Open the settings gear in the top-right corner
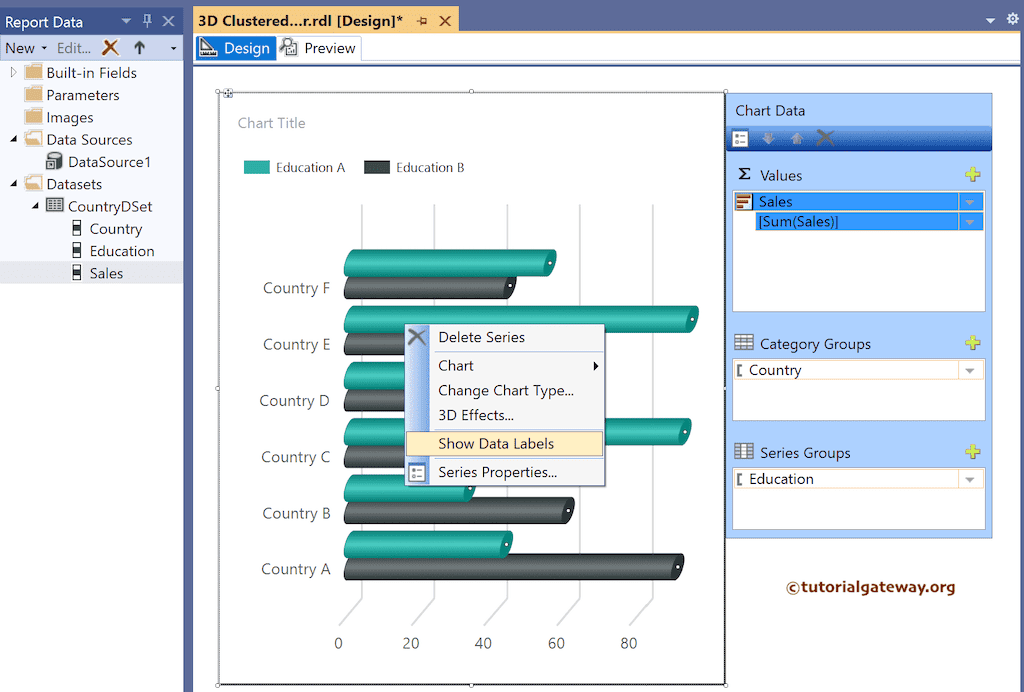This screenshot has height=692, width=1024. (1011, 18)
